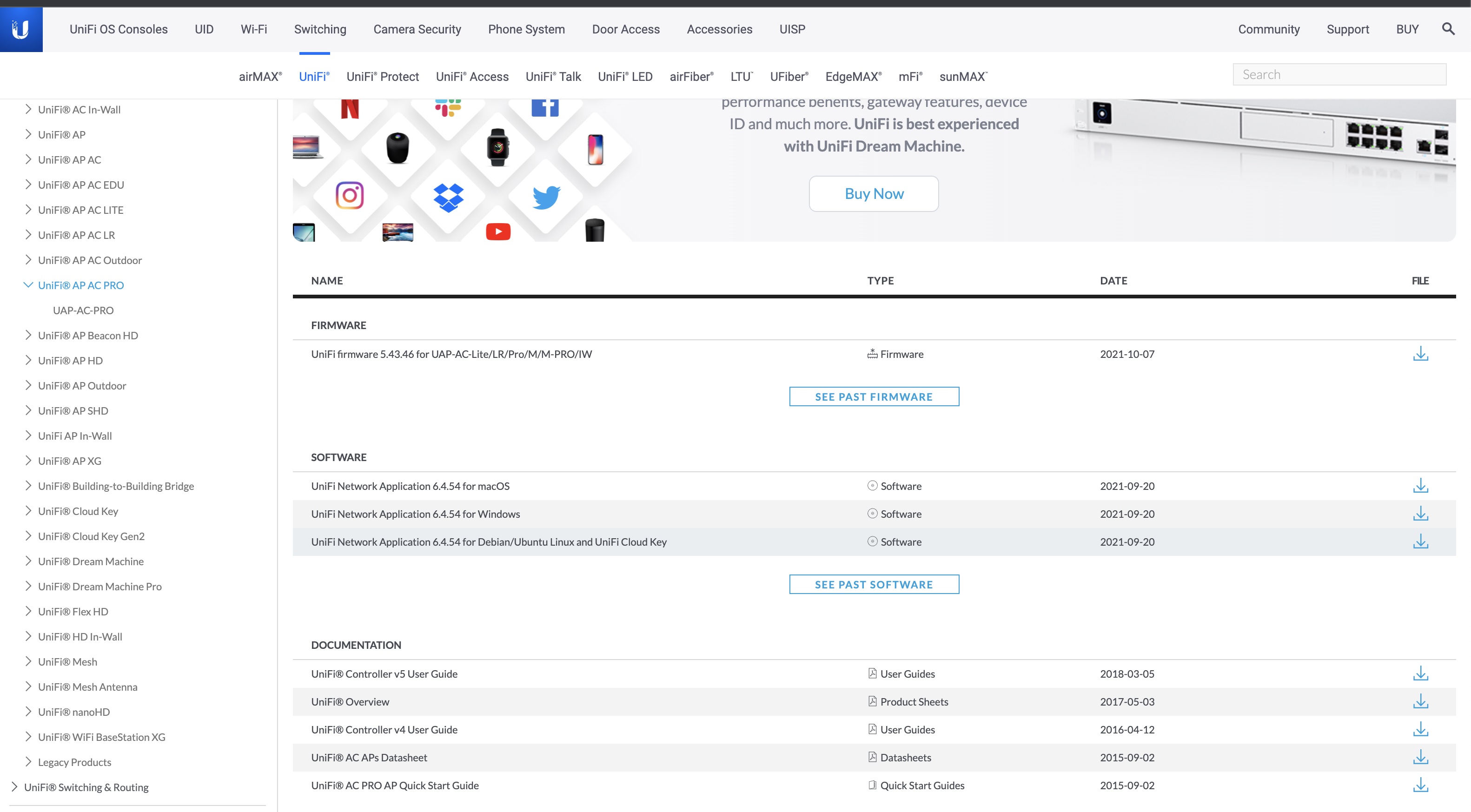Image resolution: width=1471 pixels, height=812 pixels.
Task: Select UniFi Flex HD in sidebar
Action: tap(73, 612)
